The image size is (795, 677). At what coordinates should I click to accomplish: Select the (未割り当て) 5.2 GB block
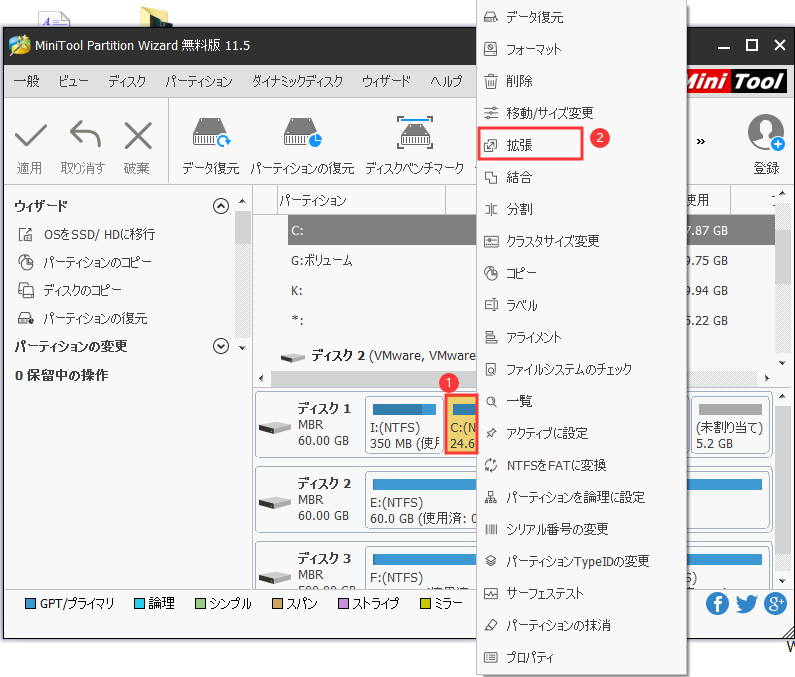(730, 425)
